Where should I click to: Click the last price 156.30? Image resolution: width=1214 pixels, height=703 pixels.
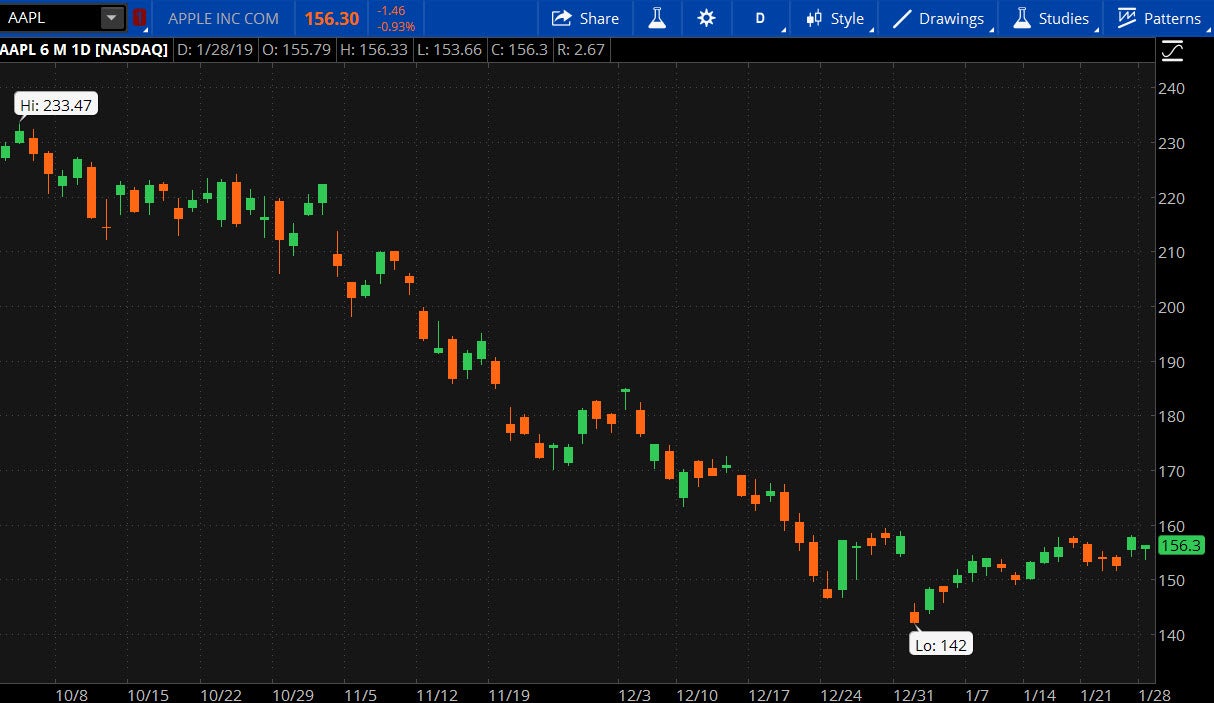coord(331,18)
